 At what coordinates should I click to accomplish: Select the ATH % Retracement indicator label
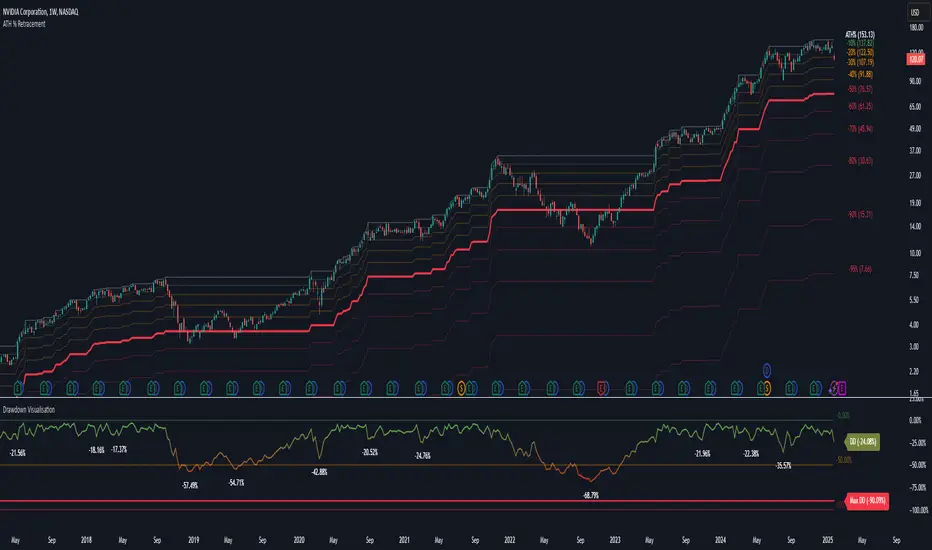(x=24, y=24)
